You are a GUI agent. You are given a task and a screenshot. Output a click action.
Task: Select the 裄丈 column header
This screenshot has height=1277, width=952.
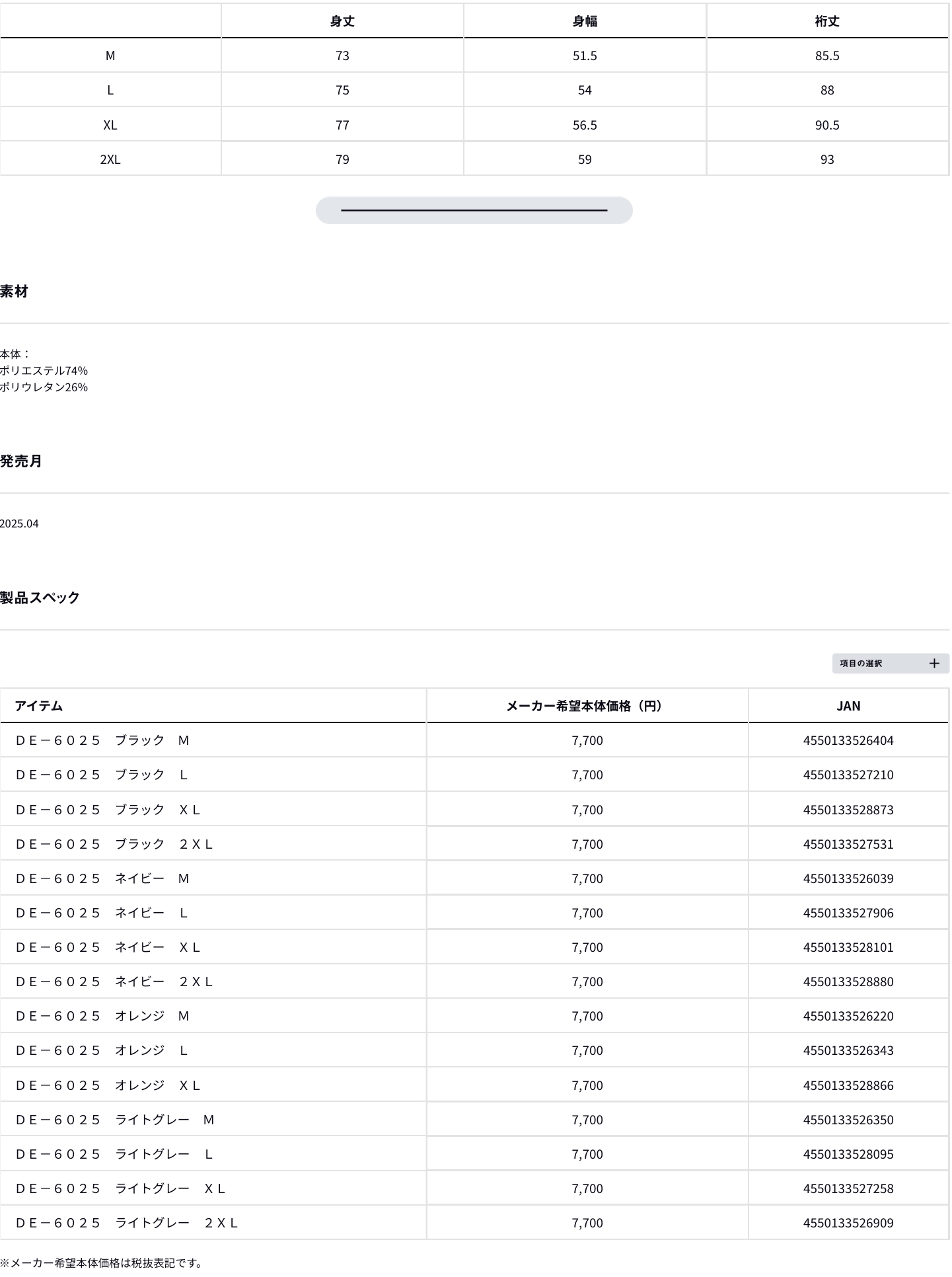827,21
